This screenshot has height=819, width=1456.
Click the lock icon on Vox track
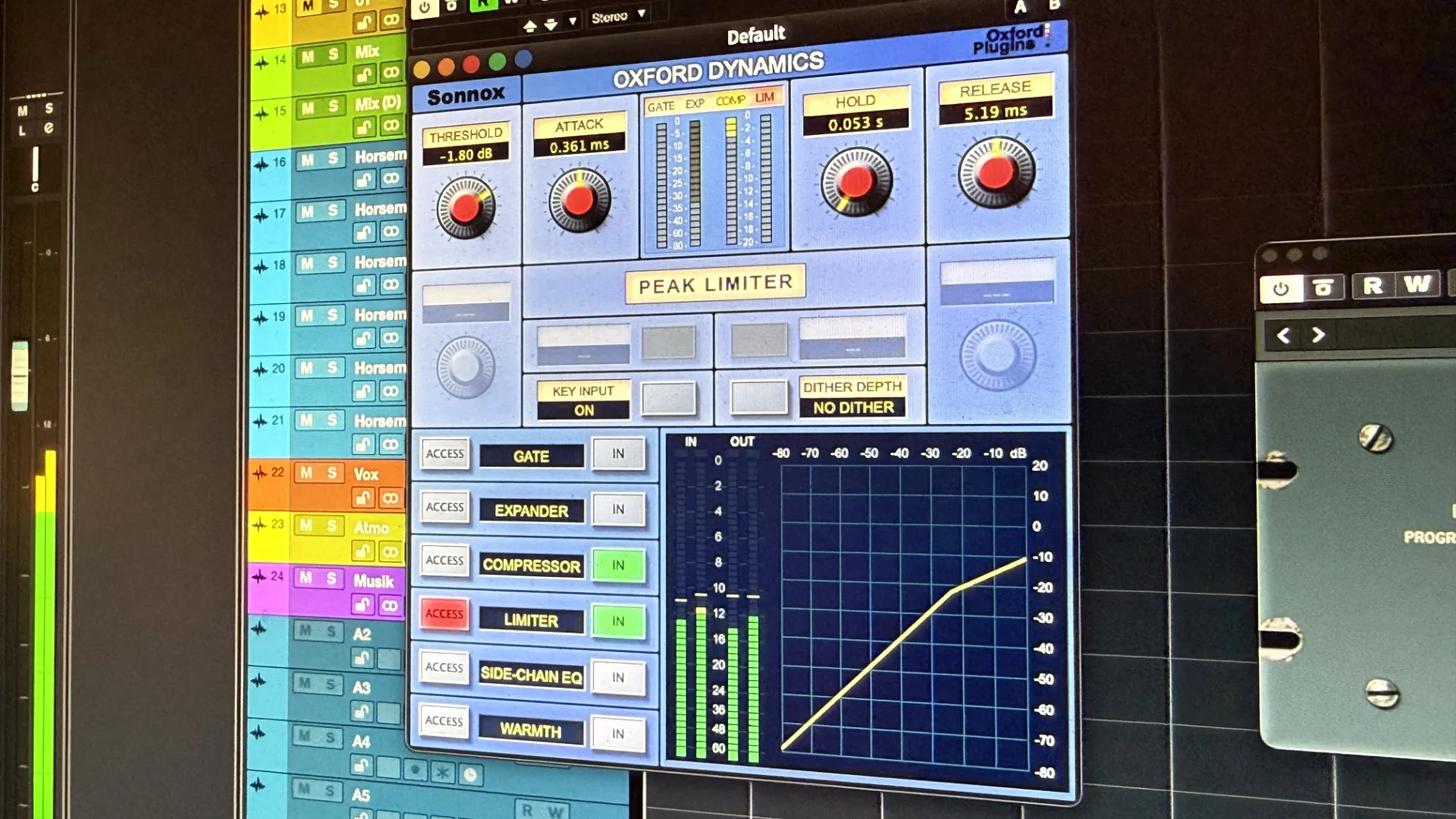click(x=363, y=498)
